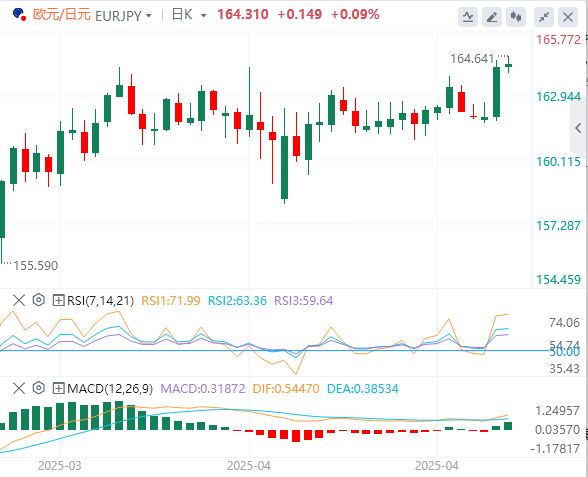Image resolution: width=588 pixels, height=477 pixels.
Task: Click the high price label 164.641
Action: tap(472, 59)
